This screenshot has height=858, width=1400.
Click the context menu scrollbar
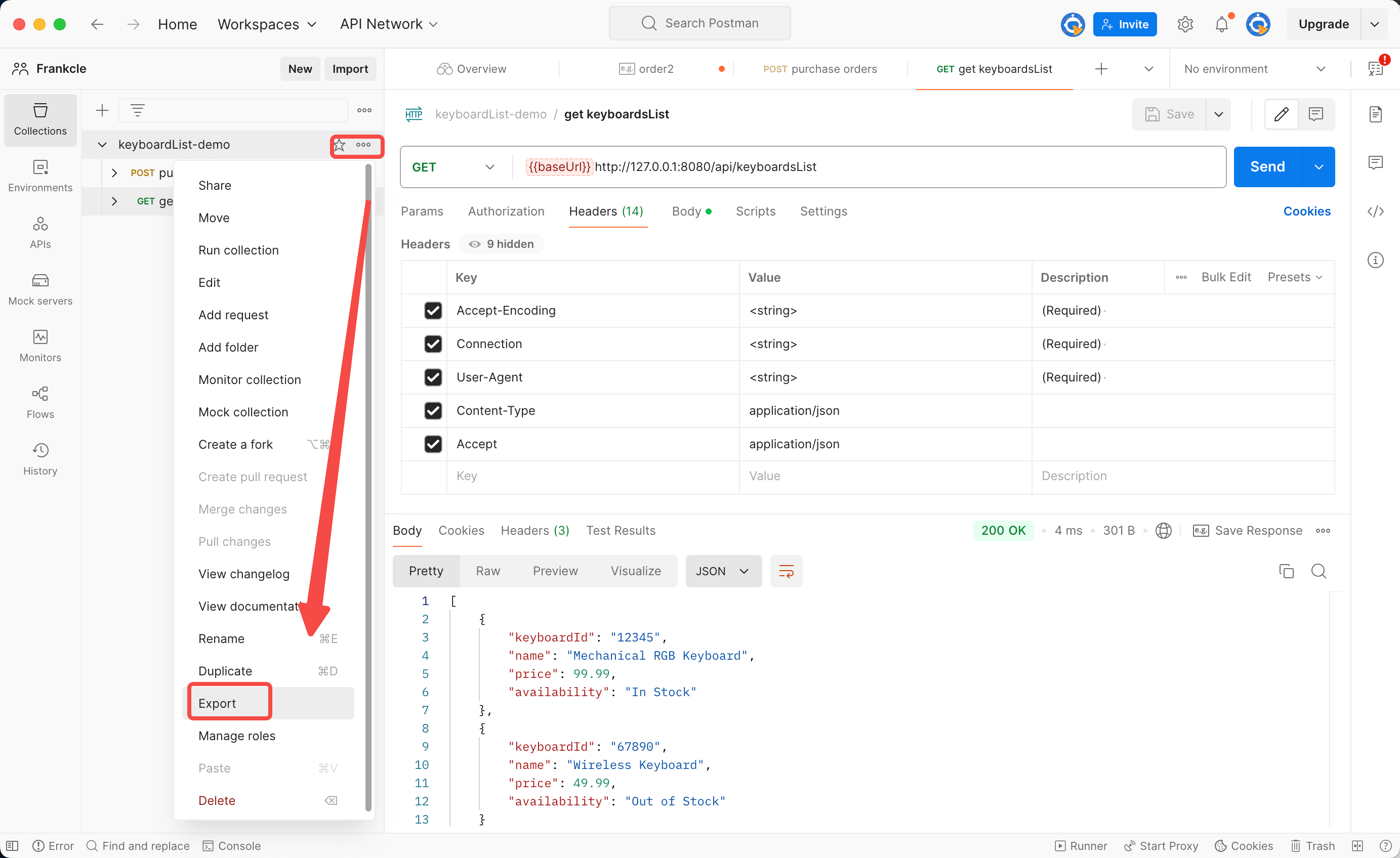(x=368, y=487)
